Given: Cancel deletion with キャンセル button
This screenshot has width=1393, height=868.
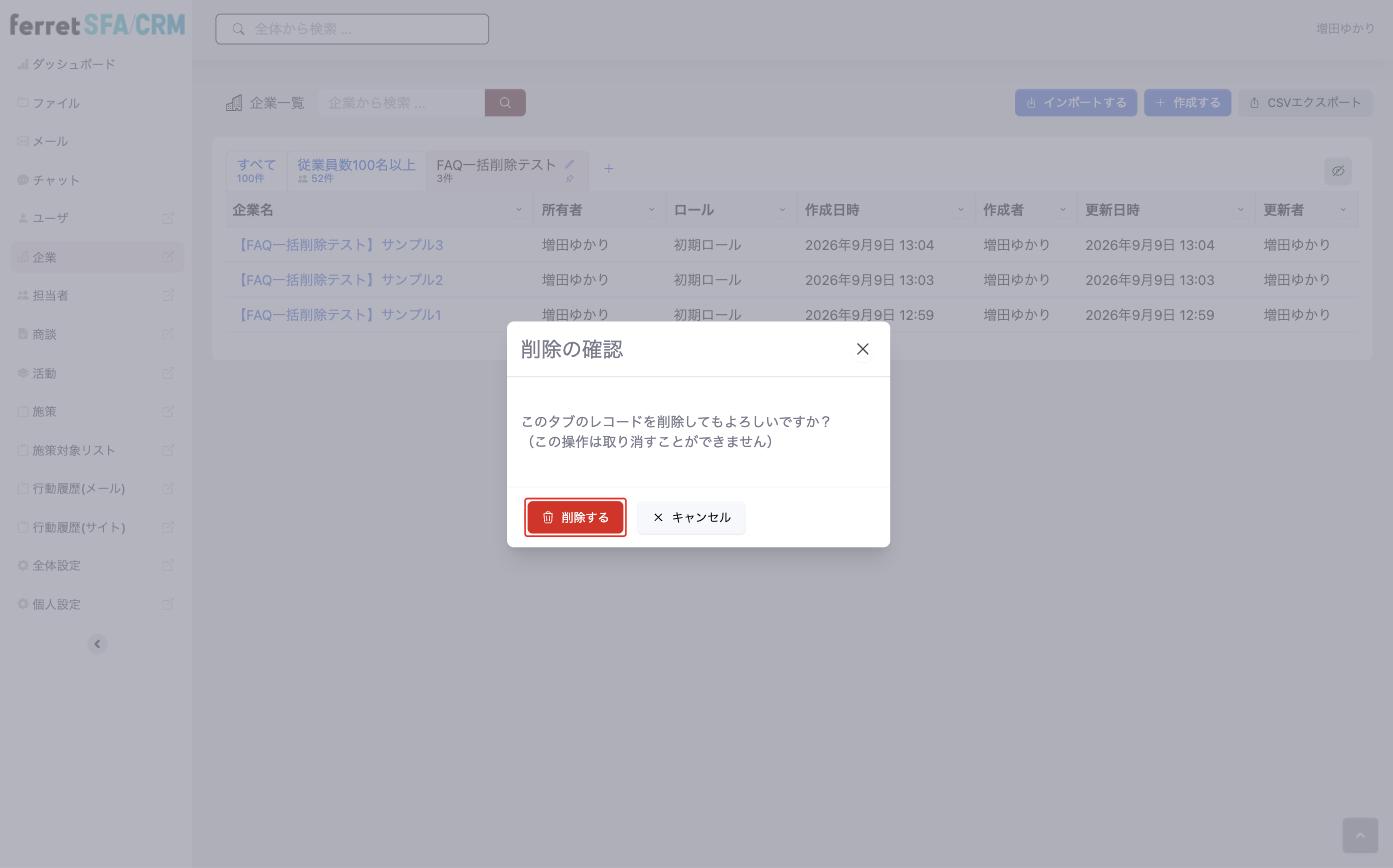Looking at the screenshot, I should [691, 517].
